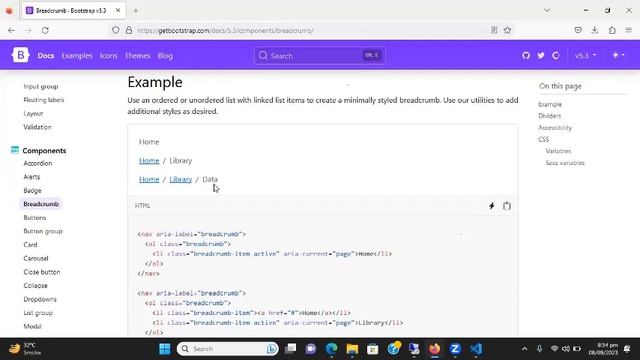Image resolution: width=640 pixels, height=360 pixels.
Task: Open the browser hamburger menu
Action: pos(629,30)
